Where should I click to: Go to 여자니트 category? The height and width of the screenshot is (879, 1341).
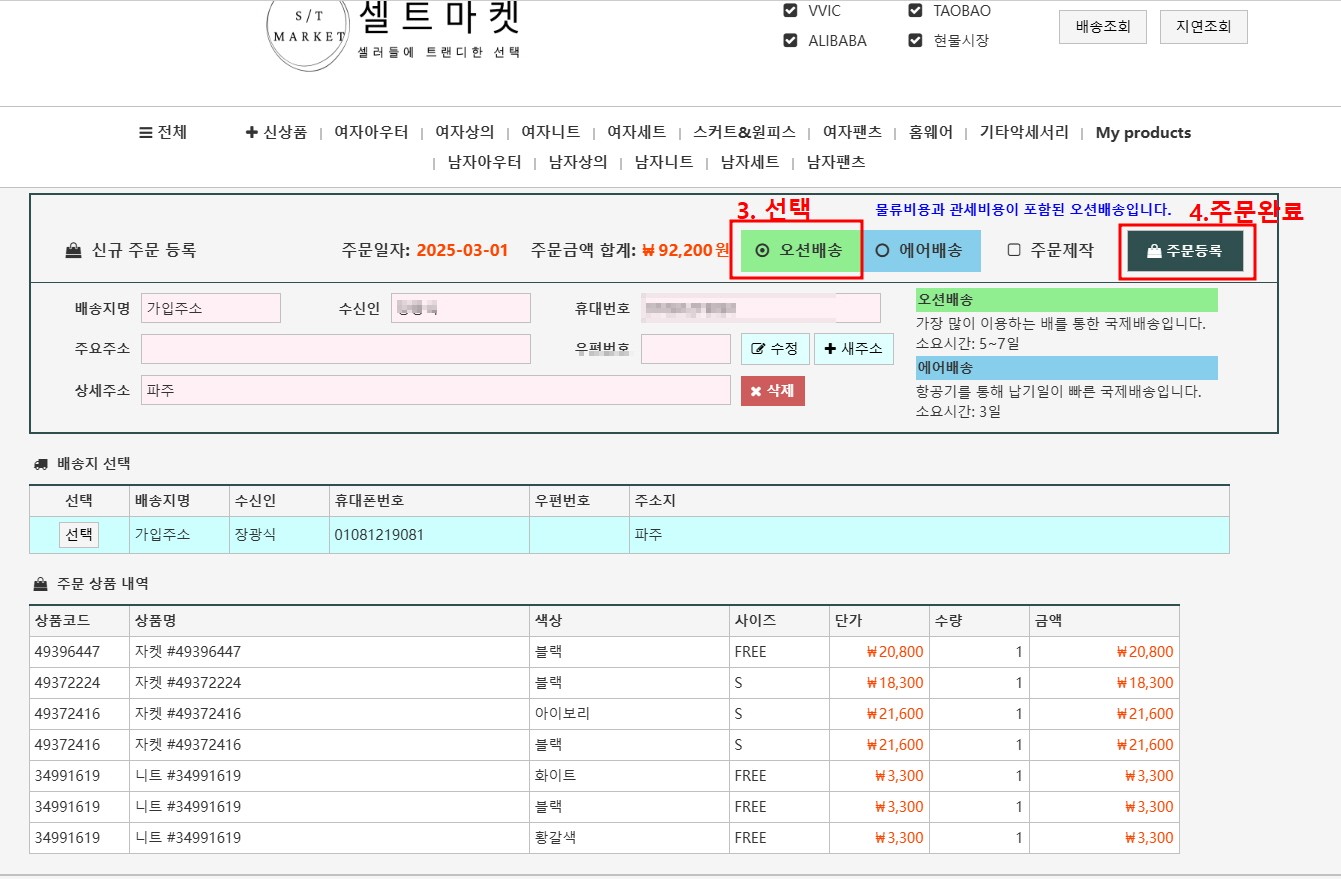click(551, 132)
